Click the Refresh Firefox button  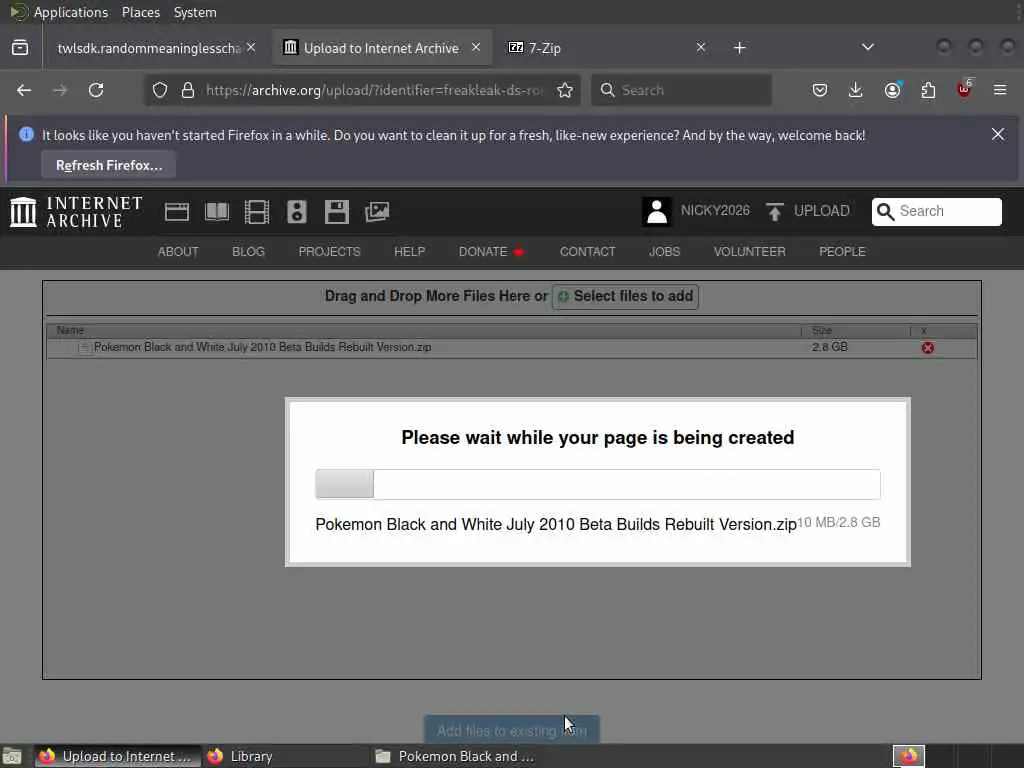coord(108,165)
